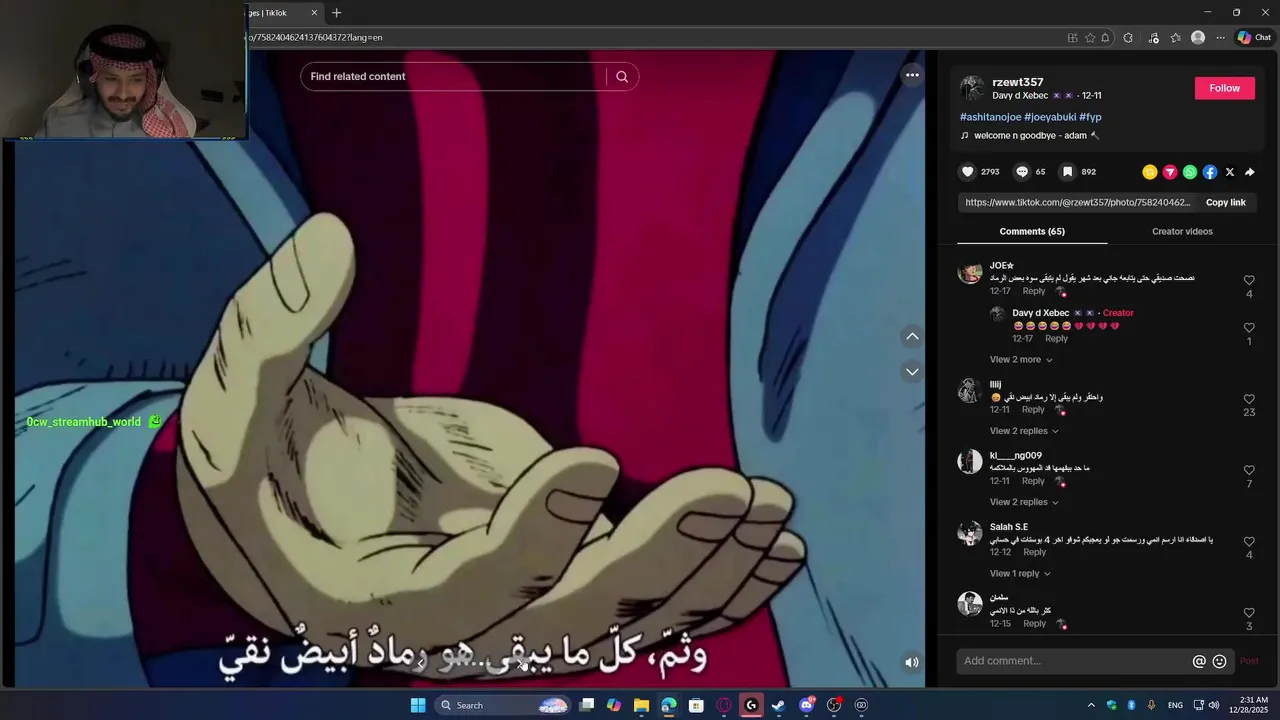The width and height of the screenshot is (1280, 720).
Task: Like the comment by lllij
Action: 1249,399
